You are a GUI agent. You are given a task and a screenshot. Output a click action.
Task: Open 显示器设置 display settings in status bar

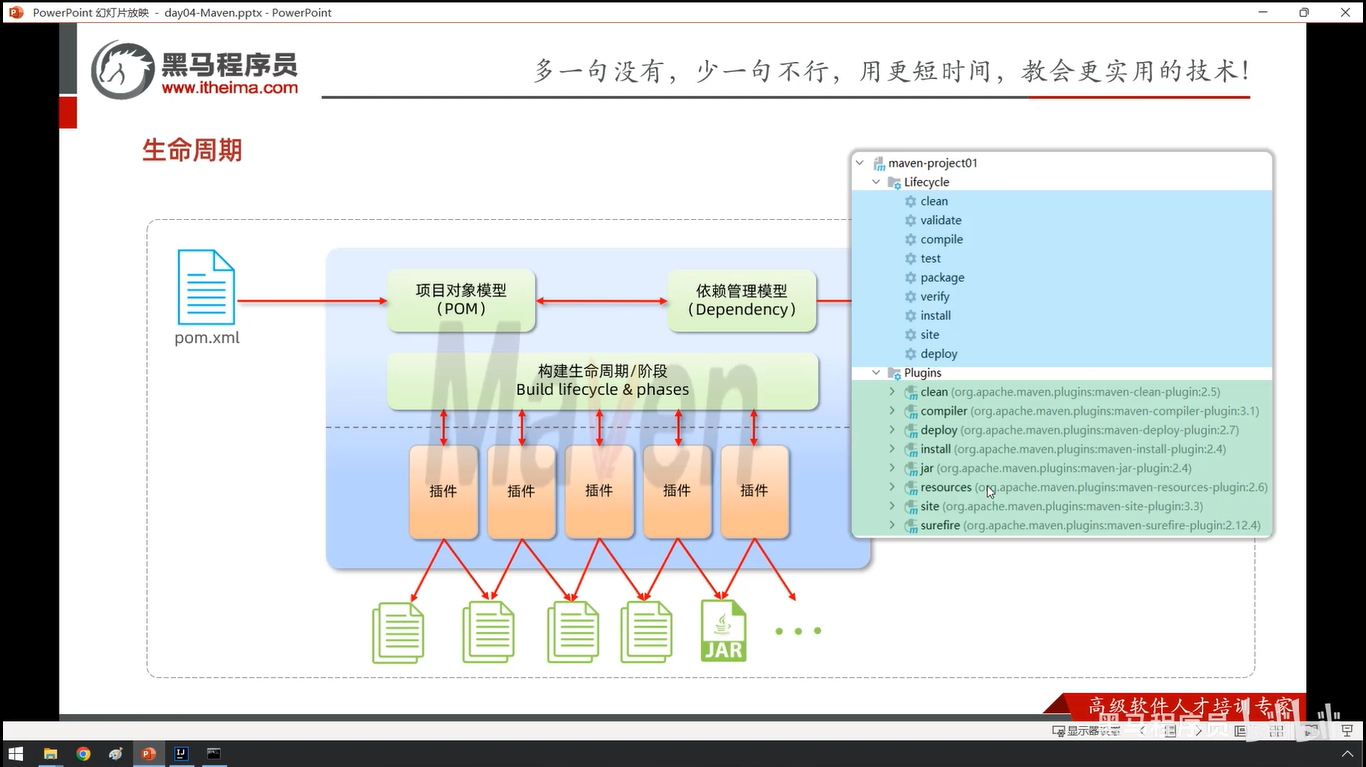click(1087, 731)
